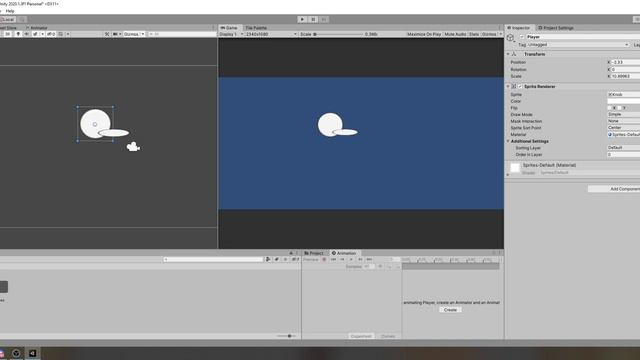Viewport: 640px width, 360px height.
Task: Pause the game with the Pause button
Action: 313,20
